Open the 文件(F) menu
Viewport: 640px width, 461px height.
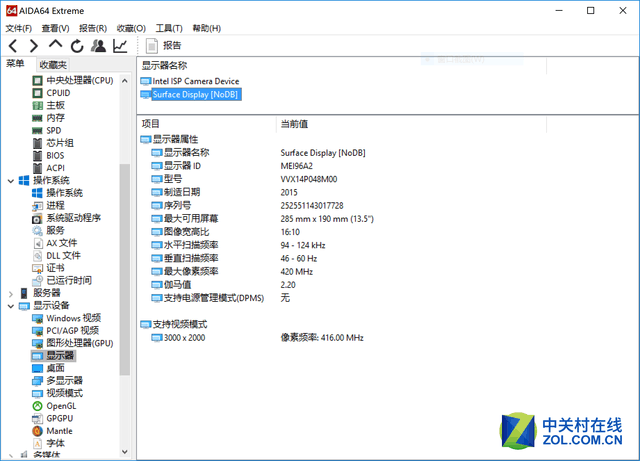pyautogui.click(x=19, y=28)
